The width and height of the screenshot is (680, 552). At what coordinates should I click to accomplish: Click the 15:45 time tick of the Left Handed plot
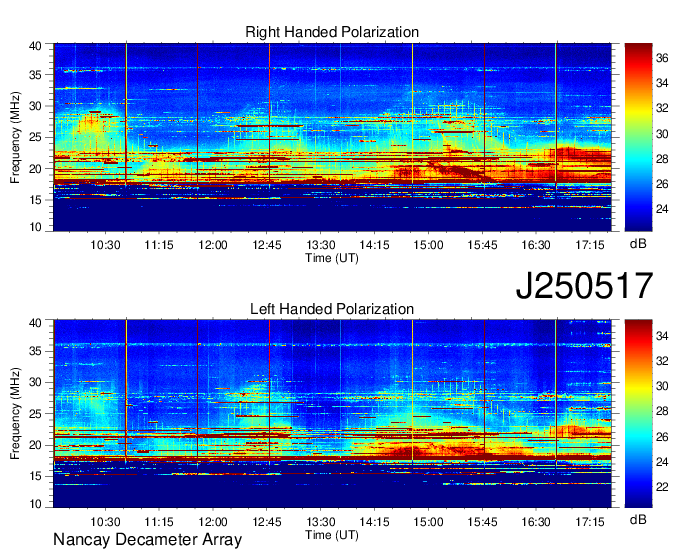[x=482, y=522]
